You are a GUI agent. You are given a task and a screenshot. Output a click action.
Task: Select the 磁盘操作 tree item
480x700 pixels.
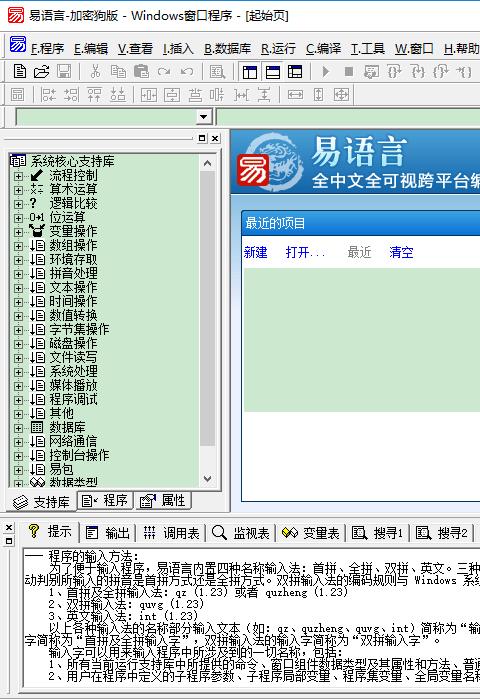73,343
